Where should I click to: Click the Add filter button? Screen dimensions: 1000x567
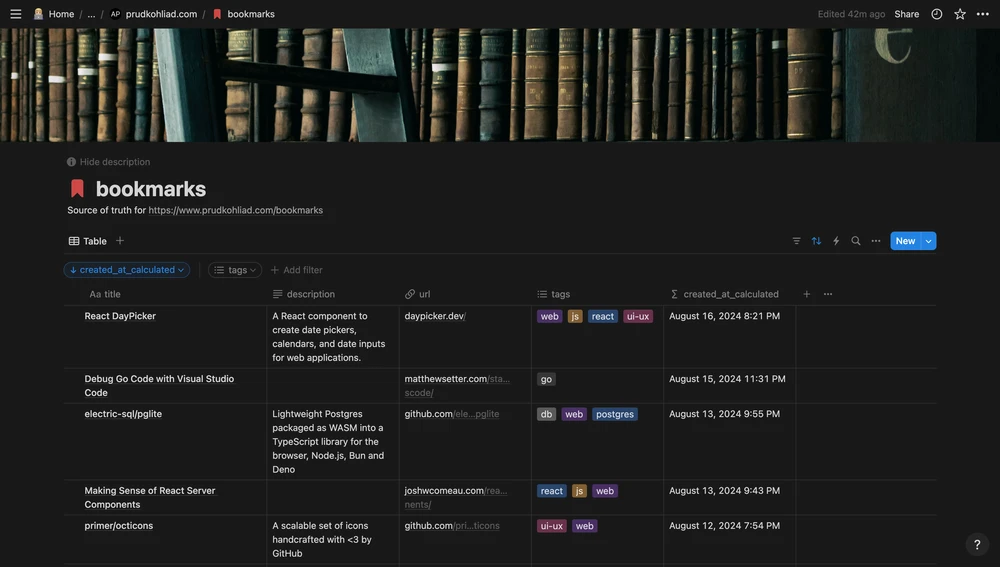point(297,270)
